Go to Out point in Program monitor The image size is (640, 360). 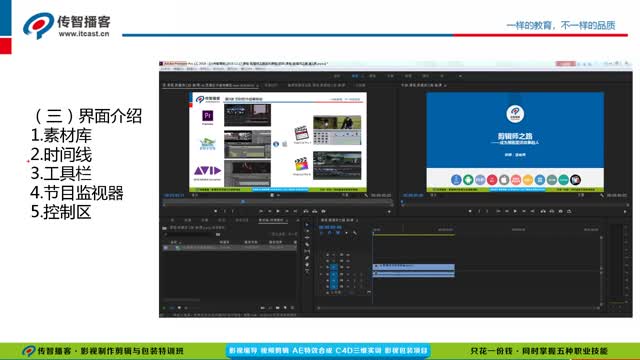[532, 211]
